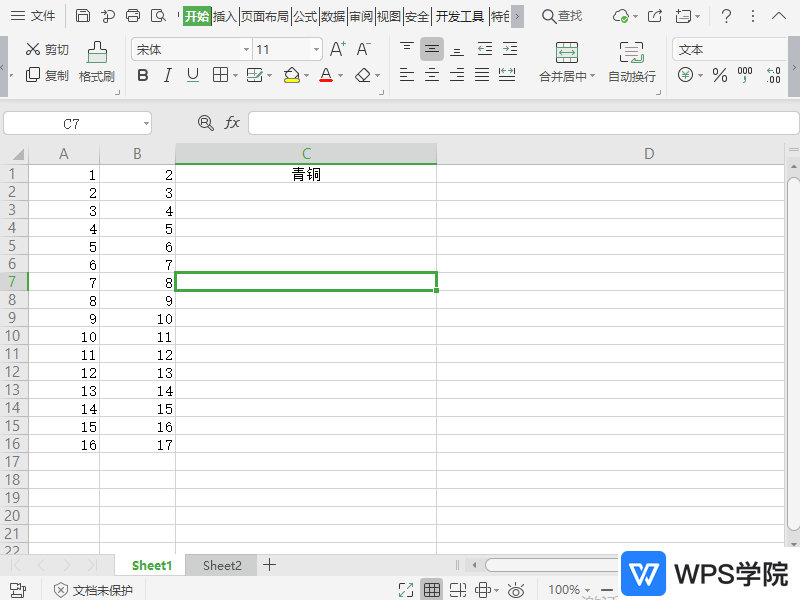Switch to the Sheet2 worksheet tab
This screenshot has width=800, height=600.
[222, 565]
